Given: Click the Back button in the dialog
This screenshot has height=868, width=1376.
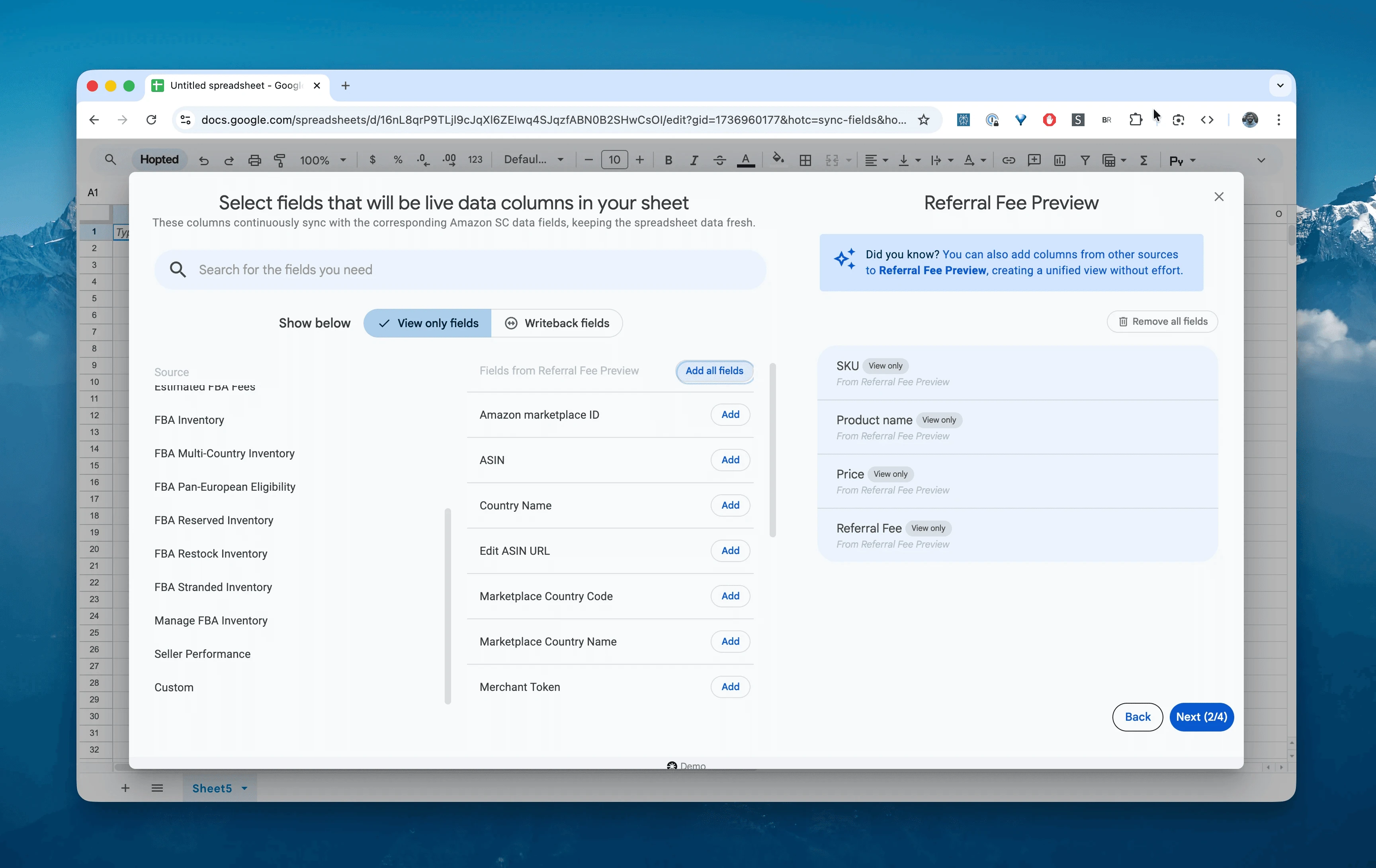Looking at the screenshot, I should pyautogui.click(x=1137, y=717).
